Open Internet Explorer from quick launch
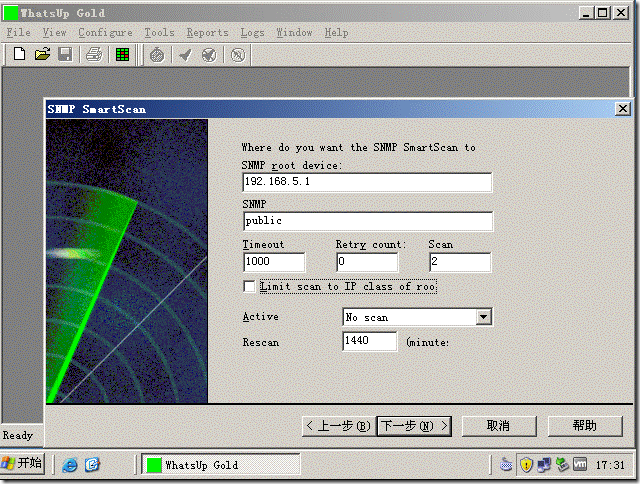 pyautogui.click(x=70, y=465)
